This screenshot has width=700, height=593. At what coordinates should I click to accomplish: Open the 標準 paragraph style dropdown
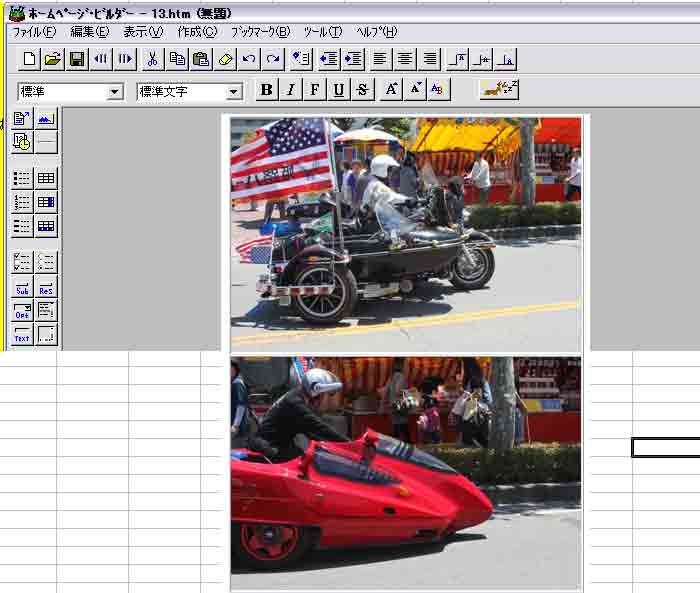click(115, 92)
